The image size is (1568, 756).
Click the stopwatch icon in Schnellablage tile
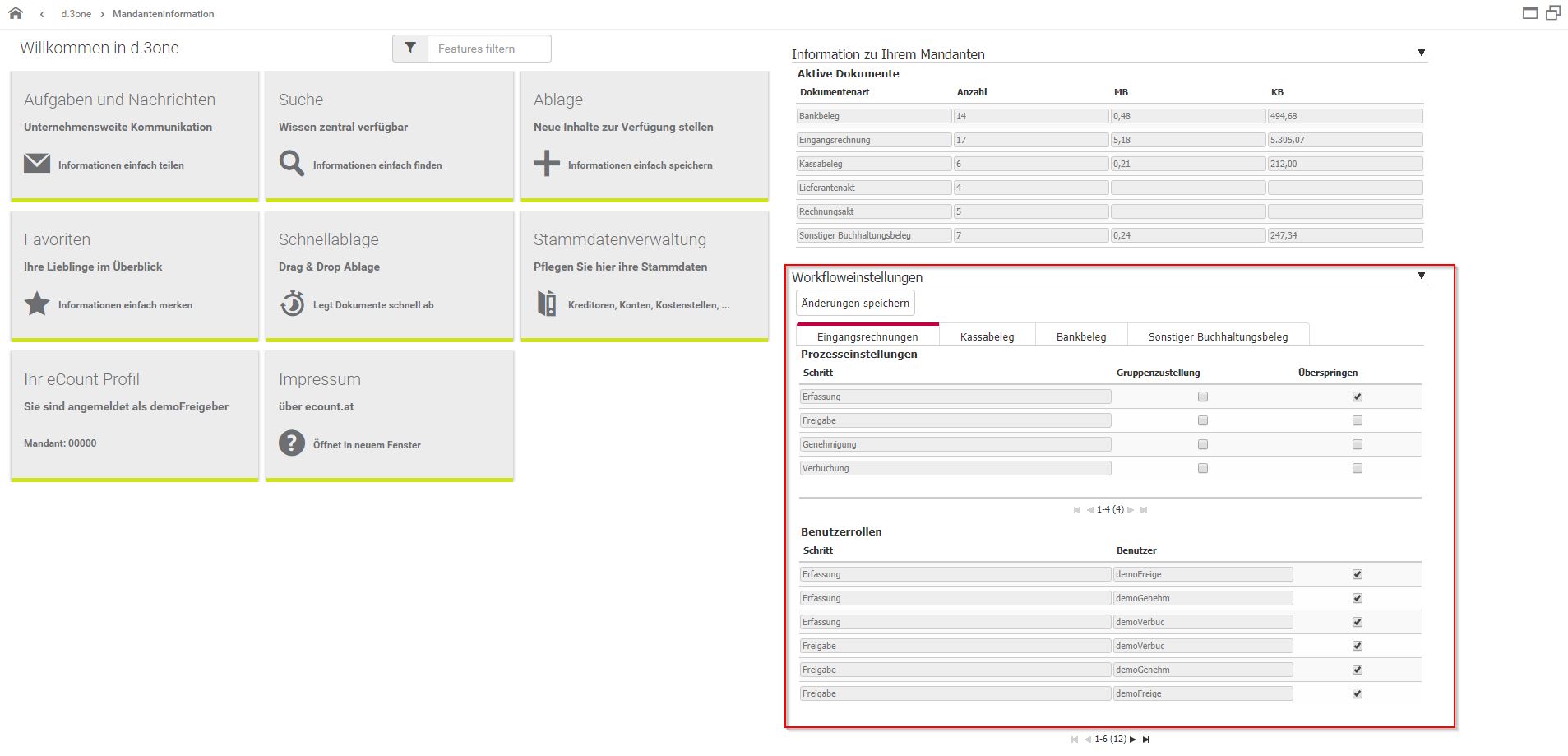click(x=292, y=304)
